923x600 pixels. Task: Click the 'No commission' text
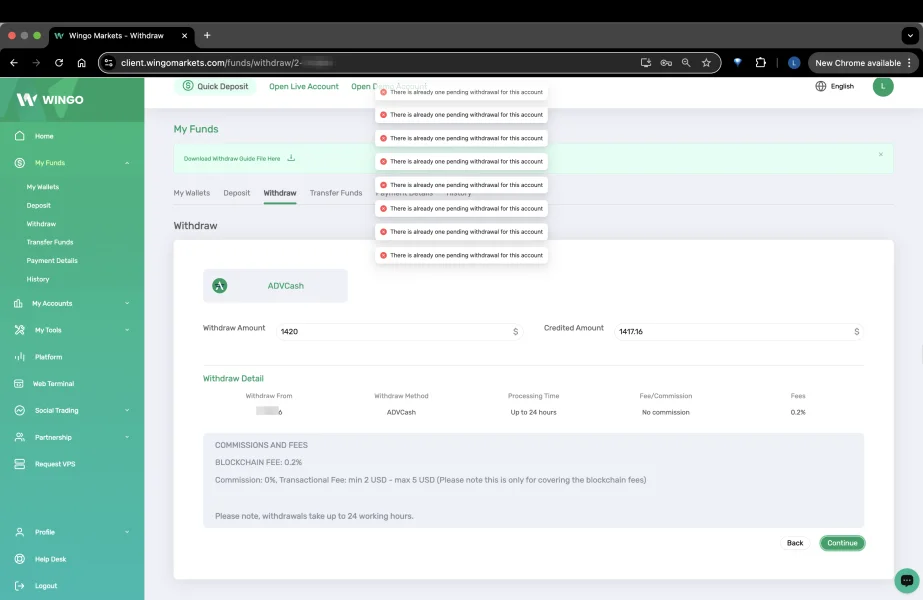(665, 412)
